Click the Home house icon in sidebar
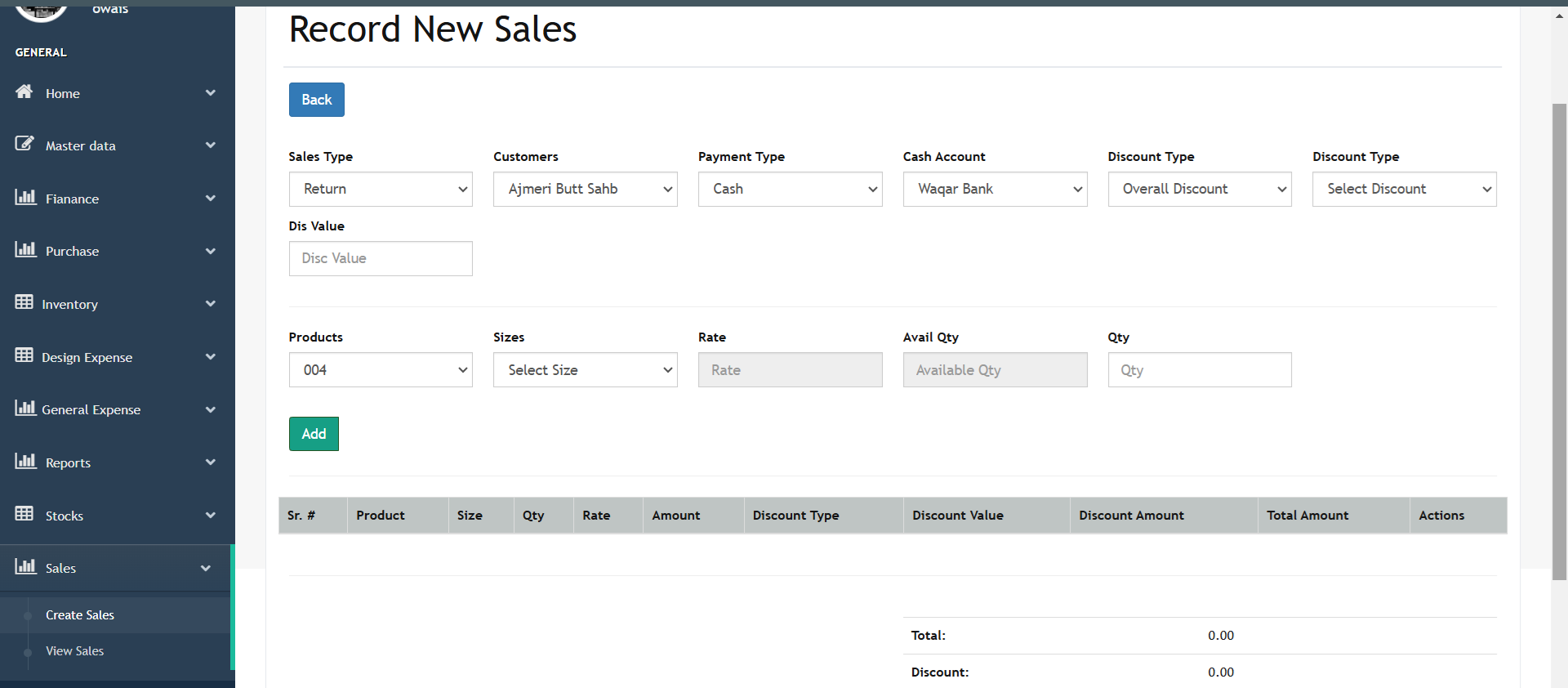 [x=24, y=92]
